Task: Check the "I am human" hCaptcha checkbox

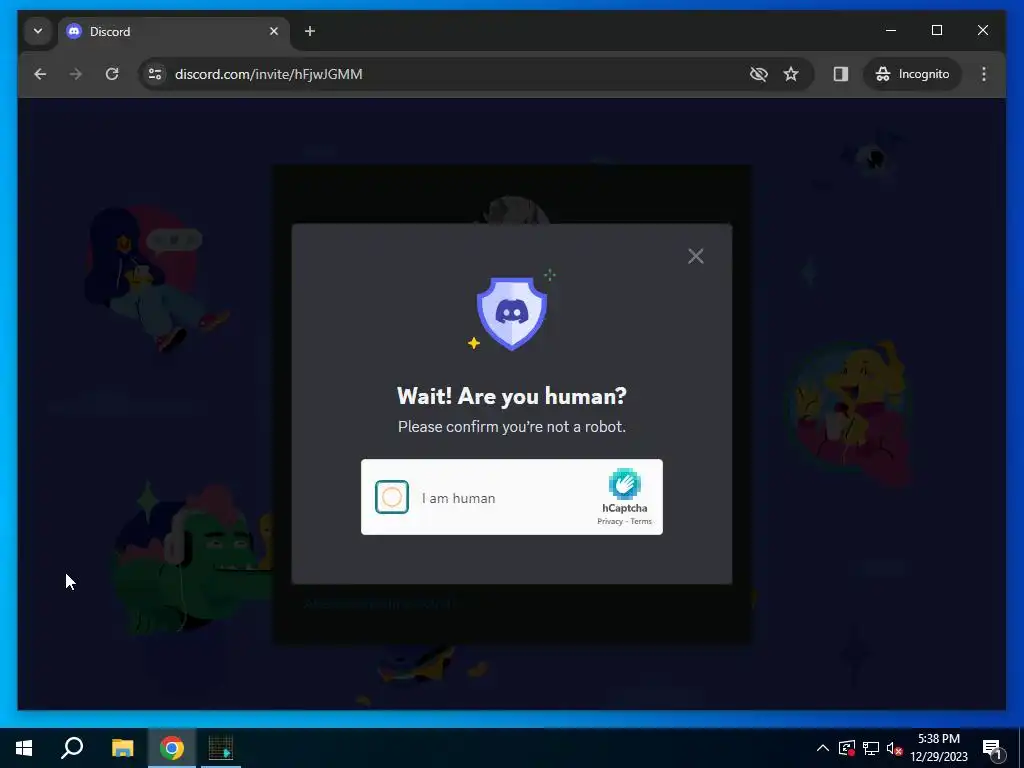Action: point(392,497)
